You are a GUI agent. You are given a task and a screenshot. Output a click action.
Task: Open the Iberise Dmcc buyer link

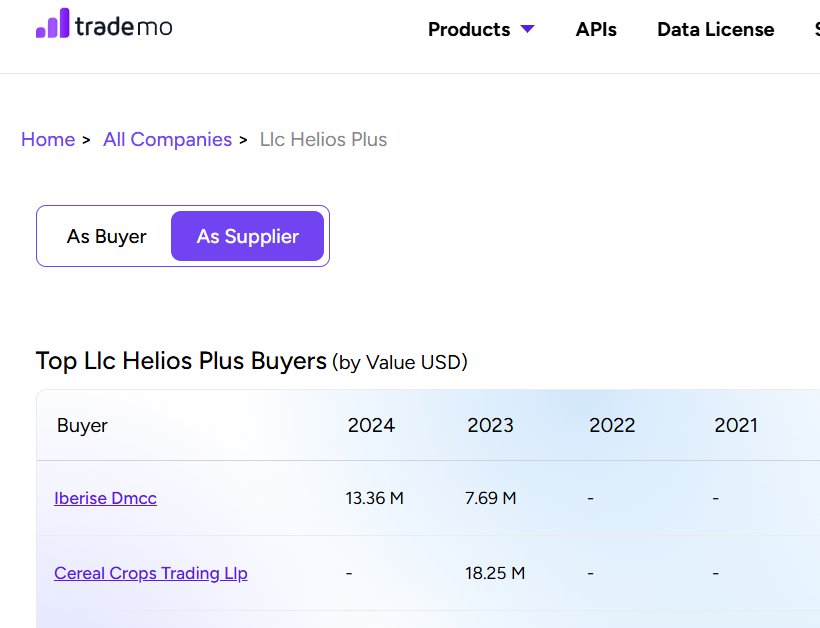point(106,498)
